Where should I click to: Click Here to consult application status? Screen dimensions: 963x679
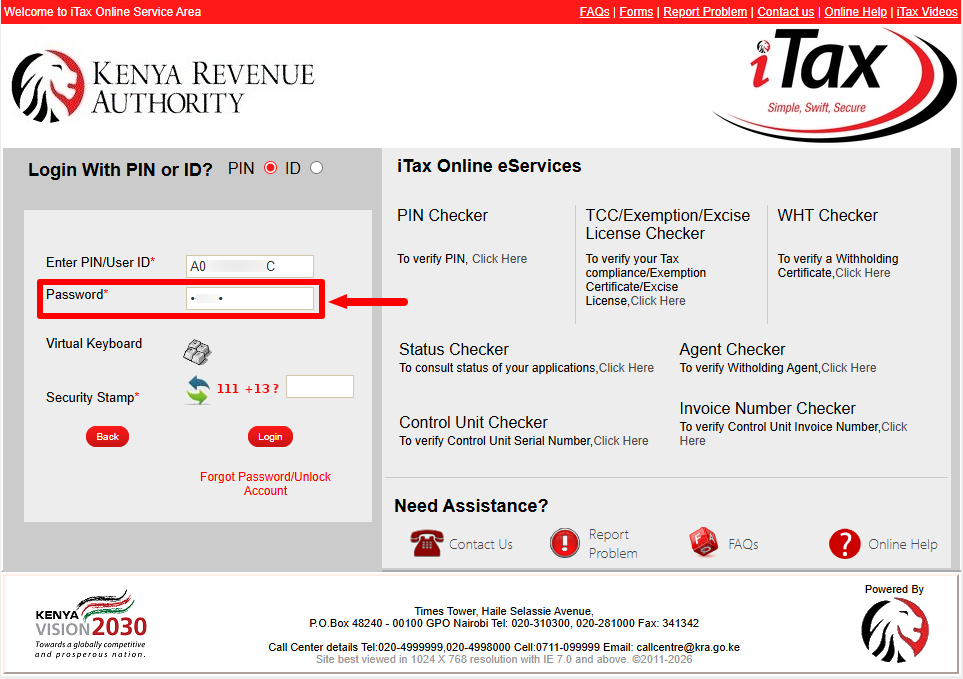tap(626, 368)
